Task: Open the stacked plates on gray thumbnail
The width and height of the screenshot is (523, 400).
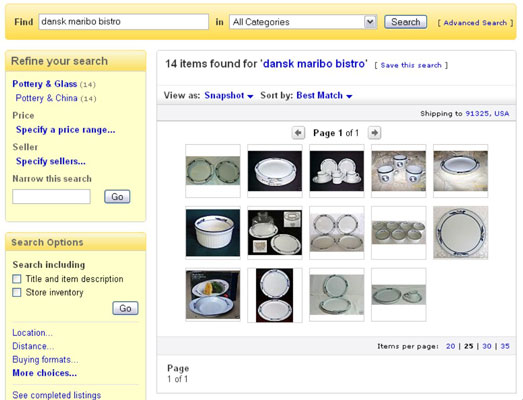Action: tap(337, 295)
